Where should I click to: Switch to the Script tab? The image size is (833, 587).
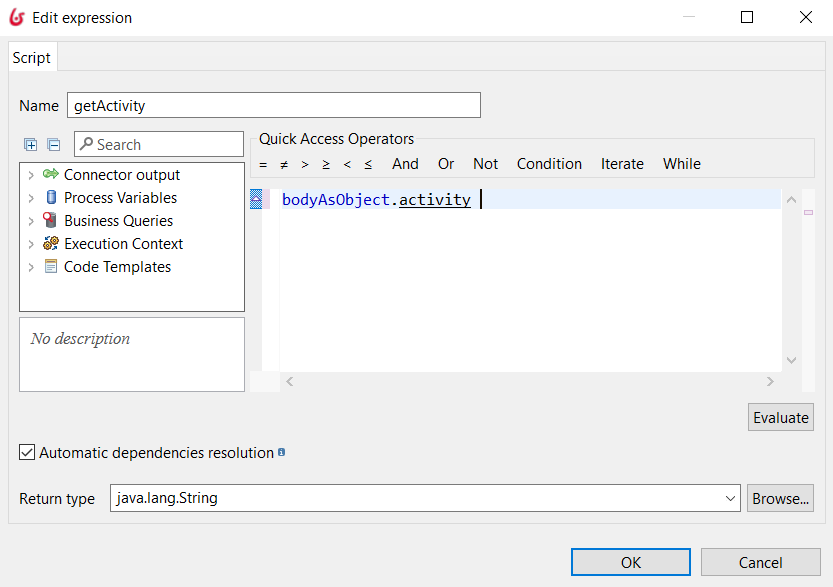(x=31, y=57)
